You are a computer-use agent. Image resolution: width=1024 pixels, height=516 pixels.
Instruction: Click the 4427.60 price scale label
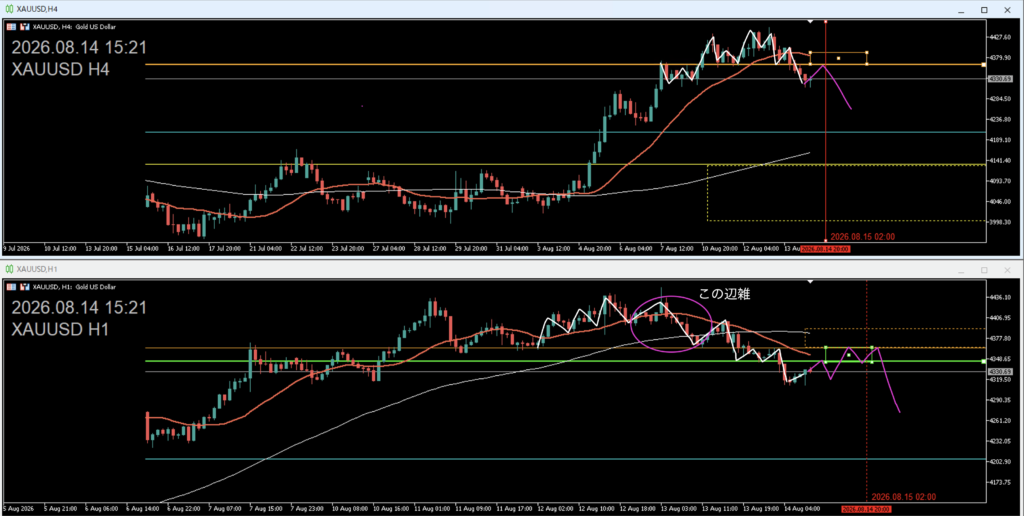point(1000,37)
